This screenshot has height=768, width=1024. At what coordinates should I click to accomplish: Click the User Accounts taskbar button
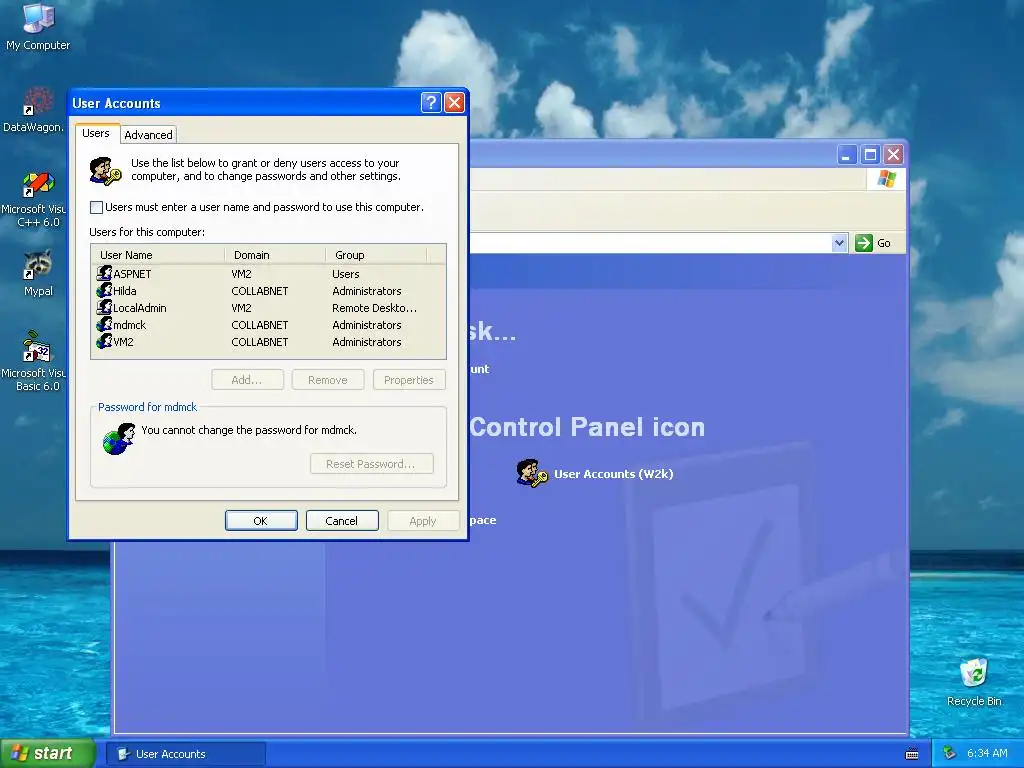pyautogui.click(x=185, y=754)
